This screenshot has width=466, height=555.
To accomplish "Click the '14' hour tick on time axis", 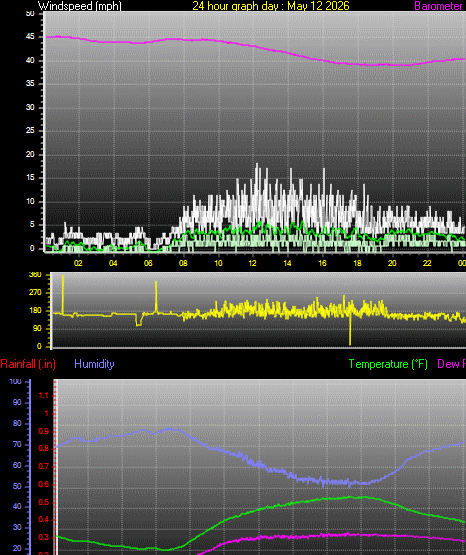I will 287,263.
